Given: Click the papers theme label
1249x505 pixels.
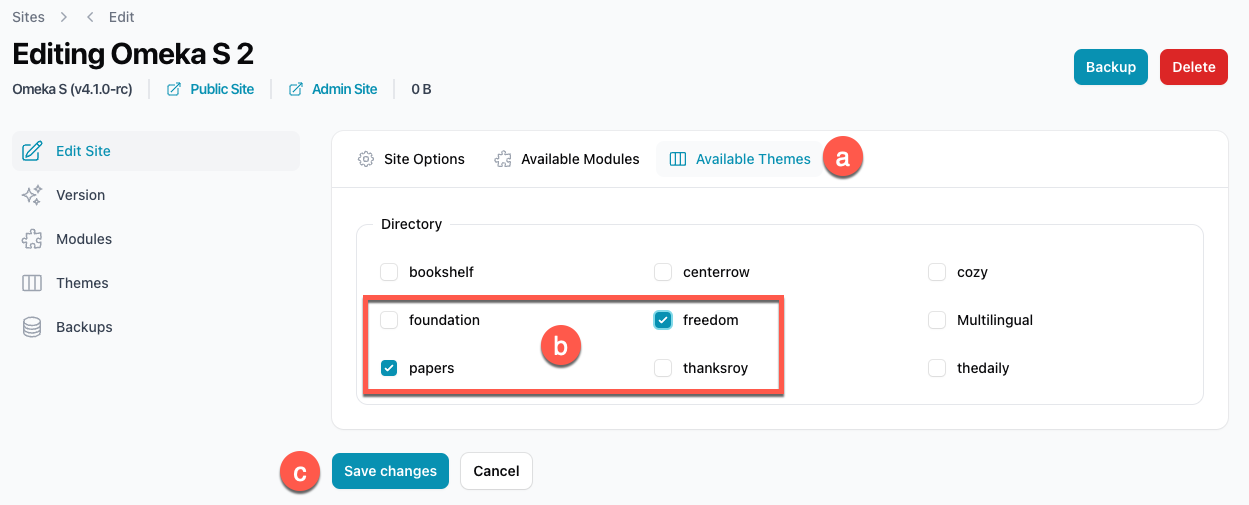Looking at the screenshot, I should (432, 368).
